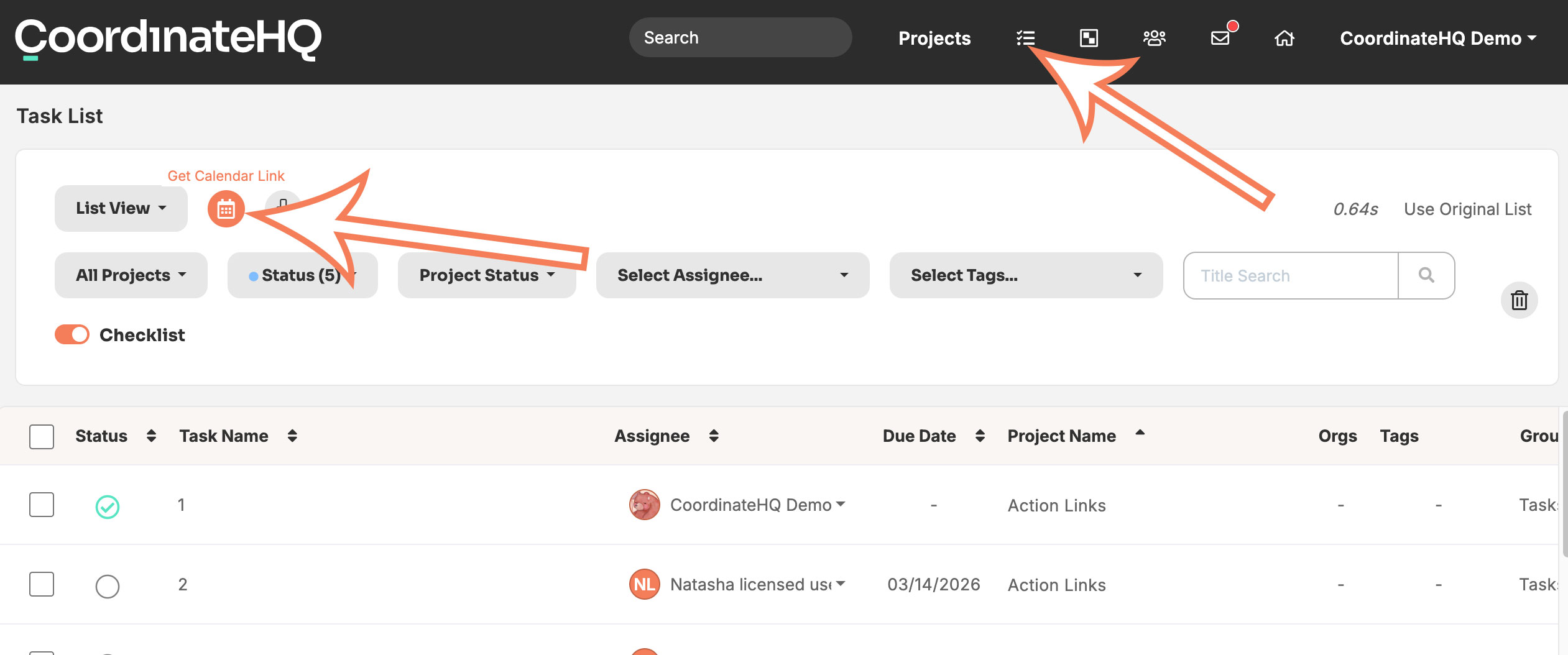Open Projects in the top navigation
Viewport: 1568px width, 655px height.
click(934, 39)
